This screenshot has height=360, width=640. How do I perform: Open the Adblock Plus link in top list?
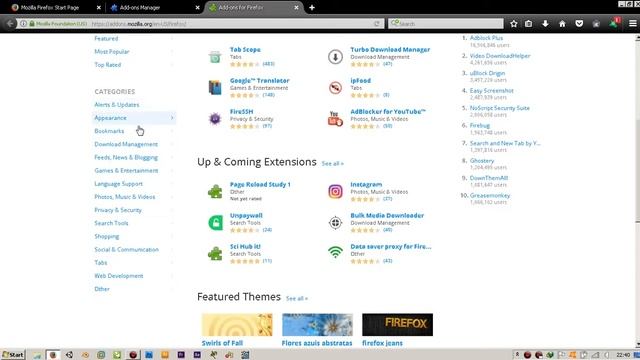(486, 38)
